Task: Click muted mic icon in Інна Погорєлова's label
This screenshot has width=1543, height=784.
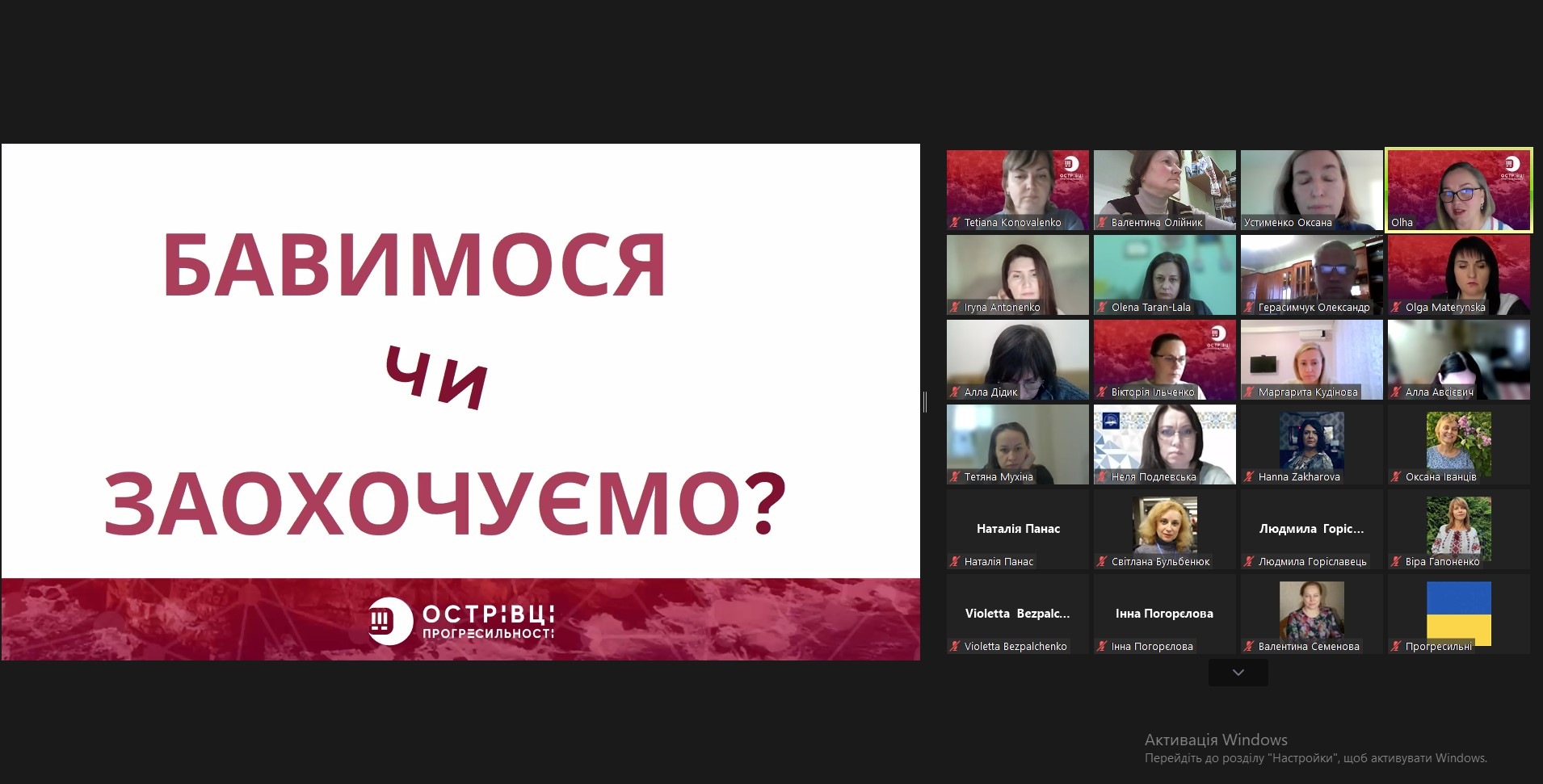Action: (x=1102, y=646)
